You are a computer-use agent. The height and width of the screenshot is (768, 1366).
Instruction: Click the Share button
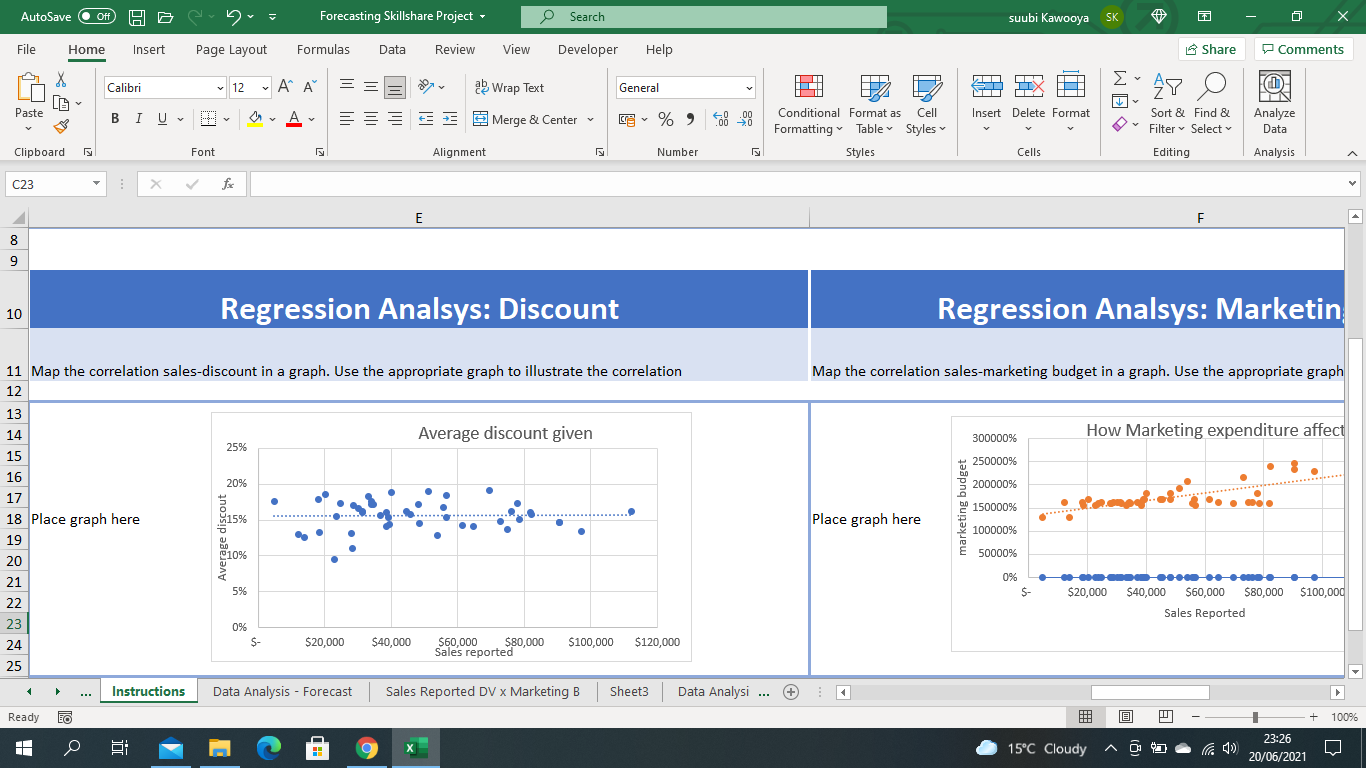(1211, 49)
